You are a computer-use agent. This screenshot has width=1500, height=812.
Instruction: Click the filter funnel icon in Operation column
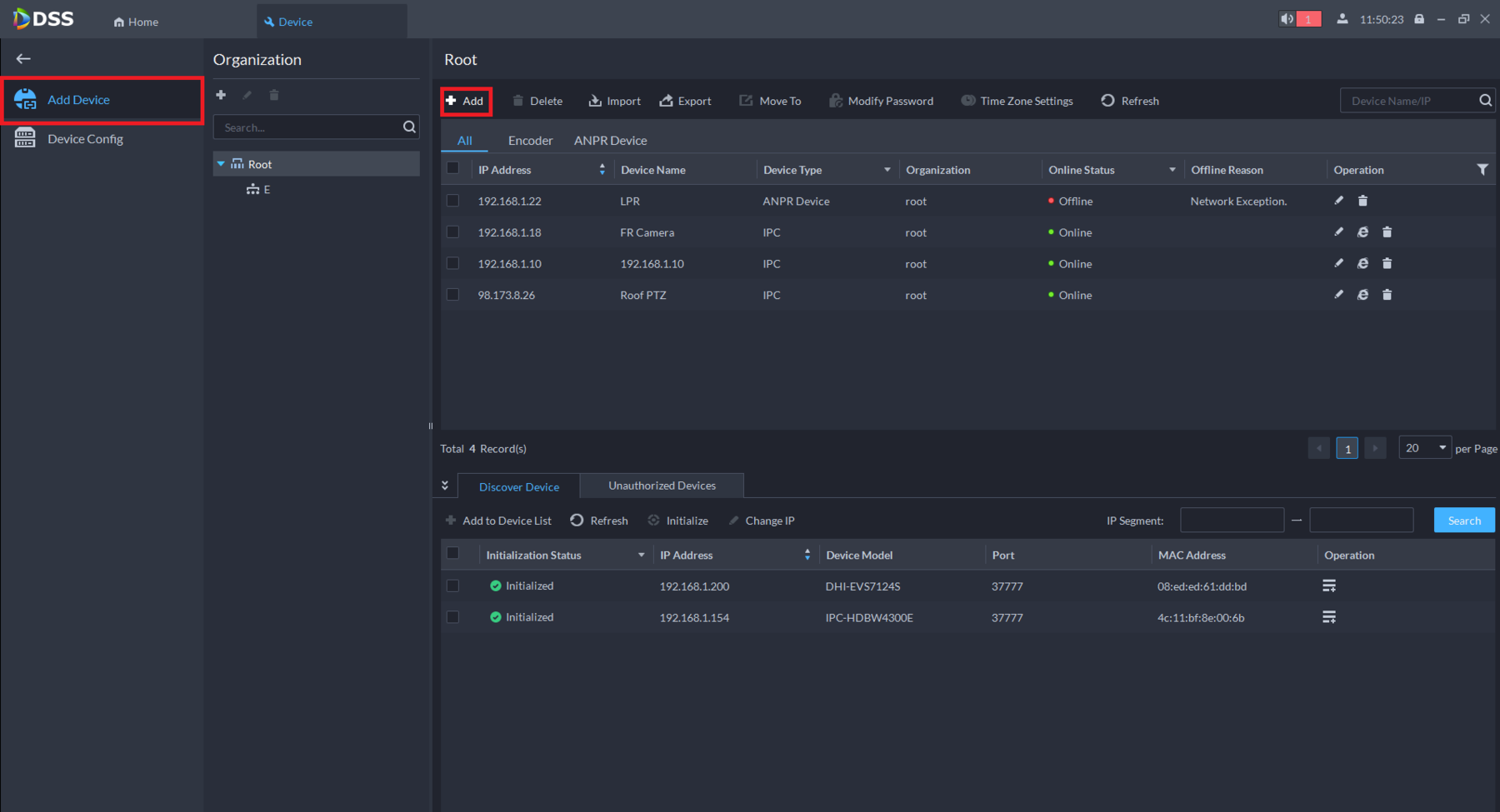point(1482,170)
